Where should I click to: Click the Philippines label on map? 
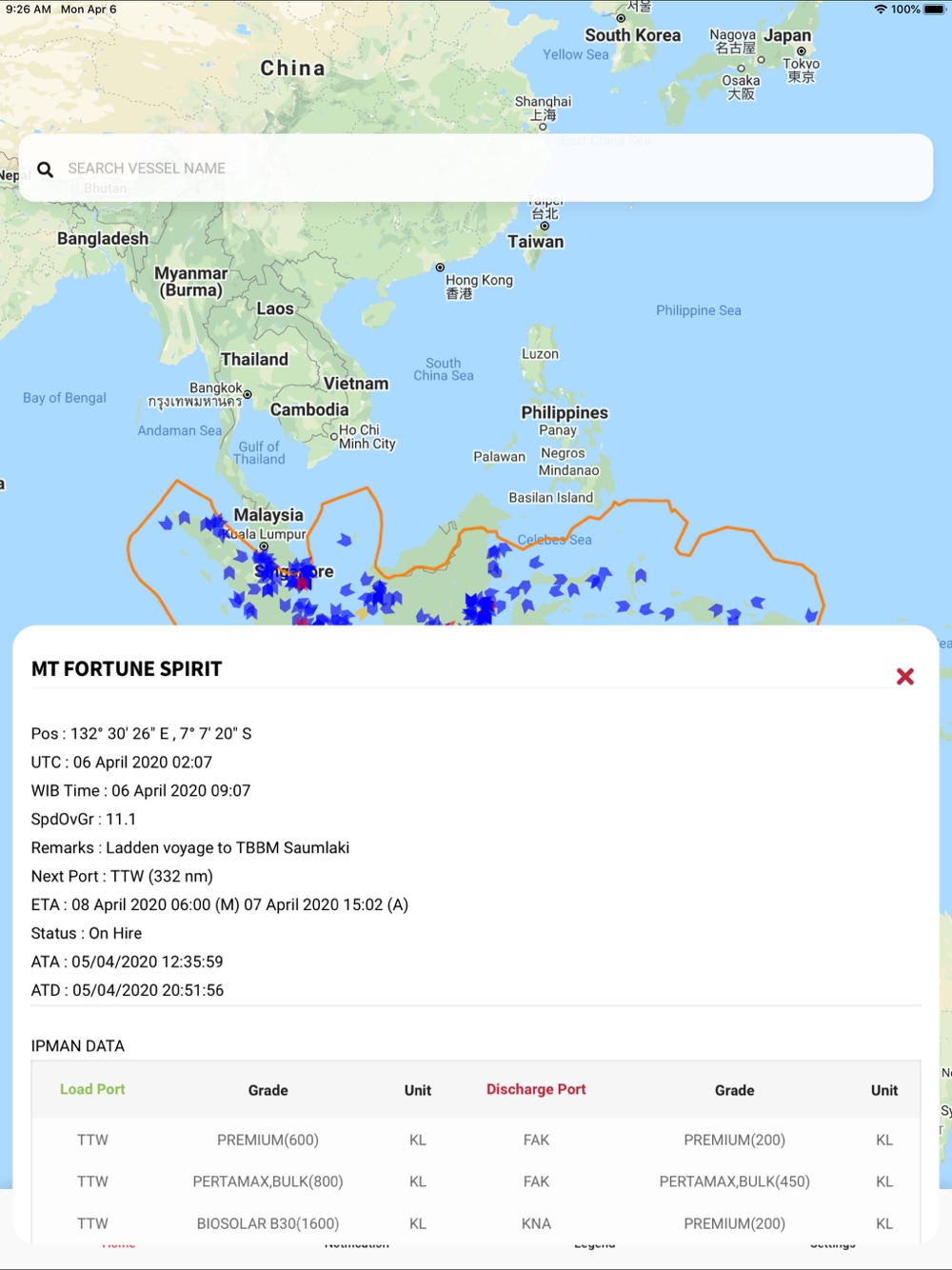[x=565, y=412]
